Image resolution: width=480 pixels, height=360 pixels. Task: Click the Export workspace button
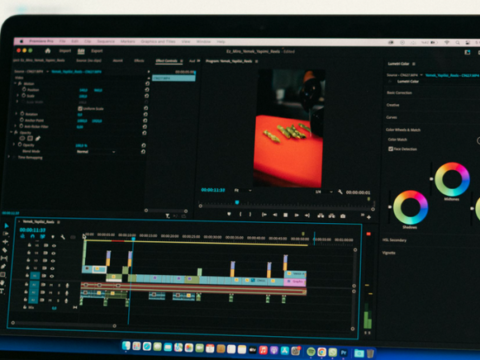[97, 51]
